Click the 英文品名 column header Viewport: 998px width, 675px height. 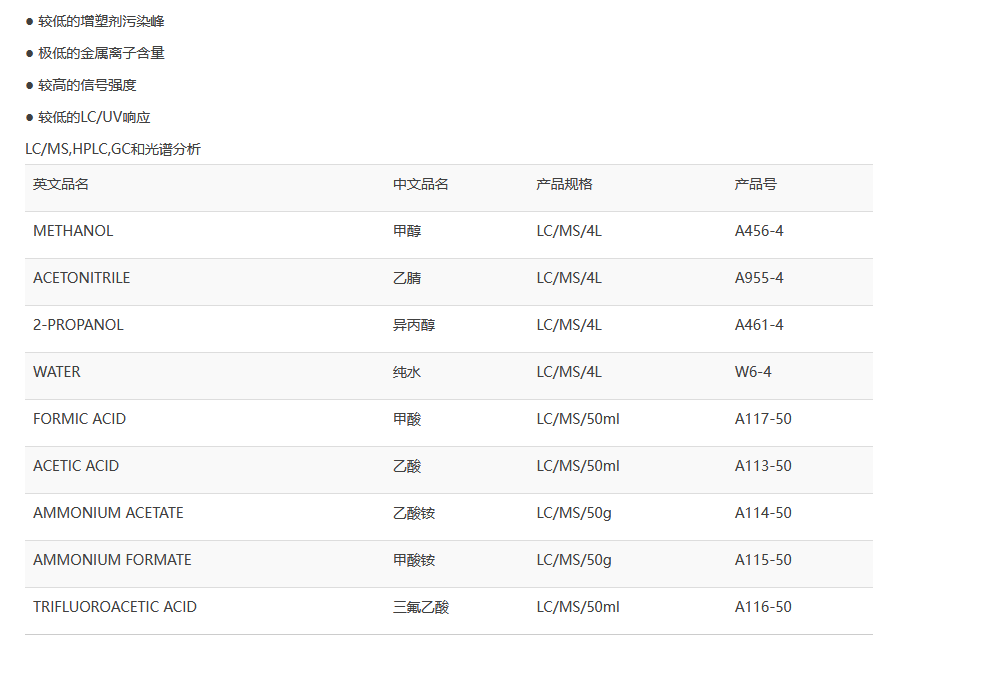click(x=61, y=184)
